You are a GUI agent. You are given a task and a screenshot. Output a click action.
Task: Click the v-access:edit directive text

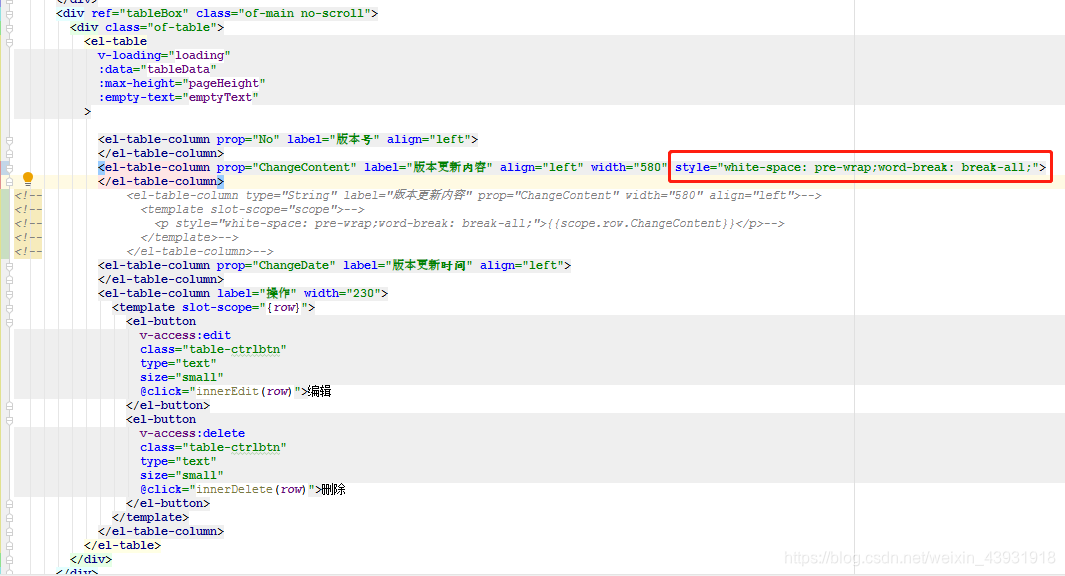tap(184, 335)
